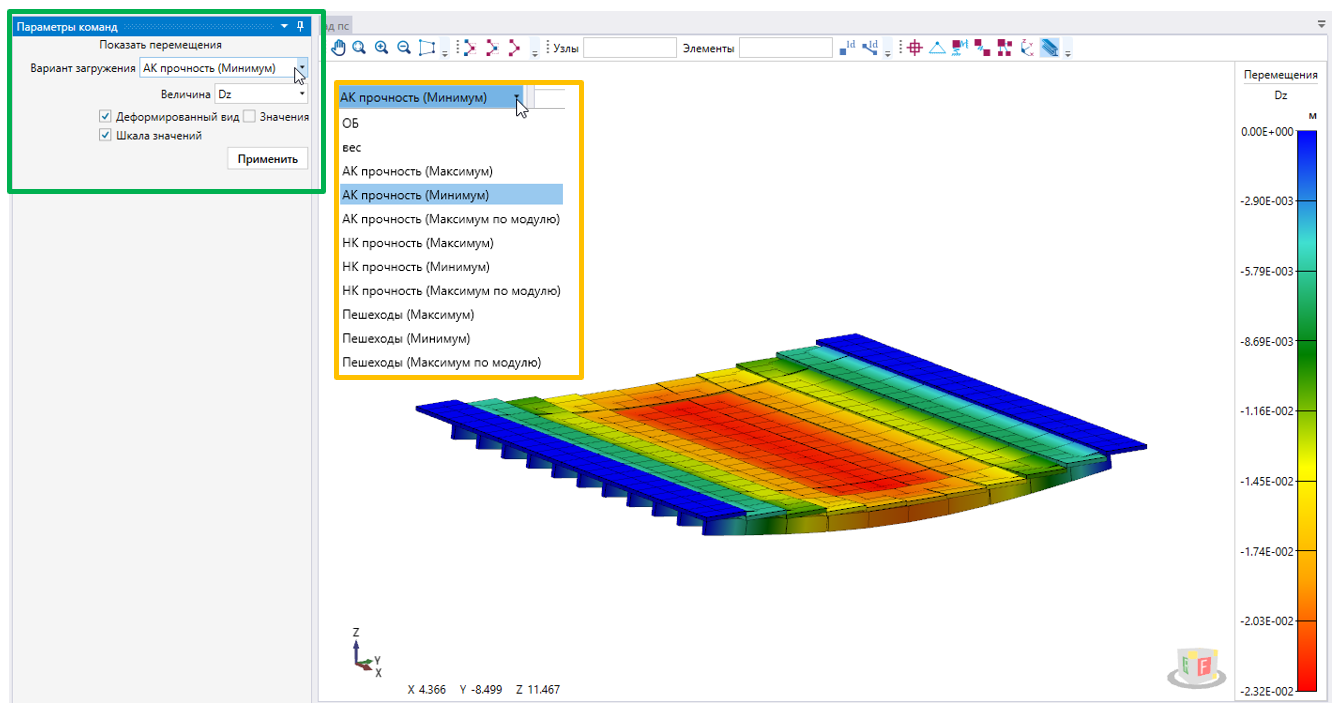Open the document tabs list arrow
1344x712 pixels.
click(1321, 22)
